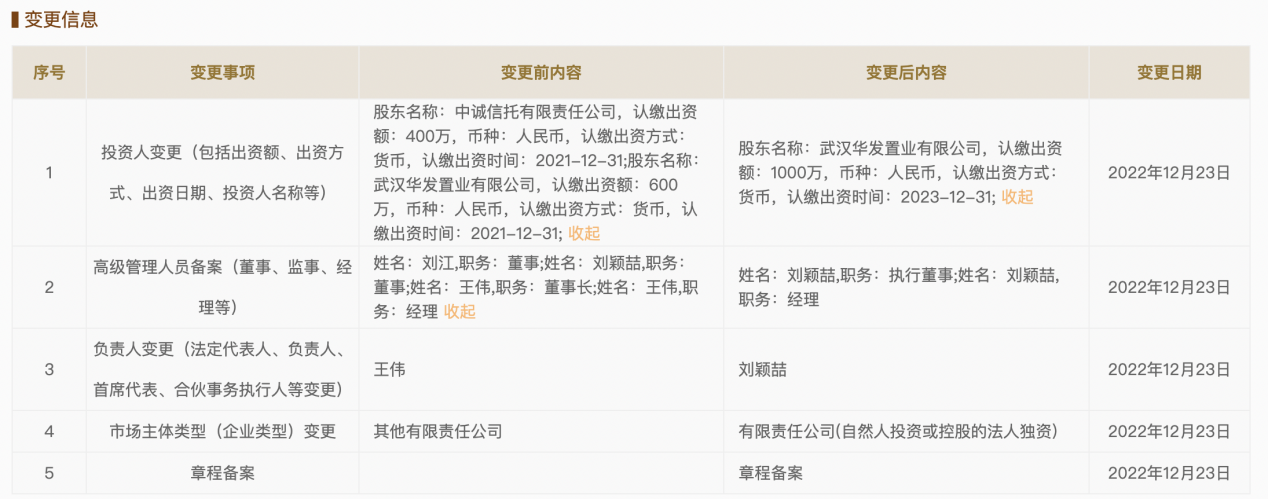Click the 变更信息 section heading
Image resolution: width=1268 pixels, height=499 pixels.
(x=61, y=20)
